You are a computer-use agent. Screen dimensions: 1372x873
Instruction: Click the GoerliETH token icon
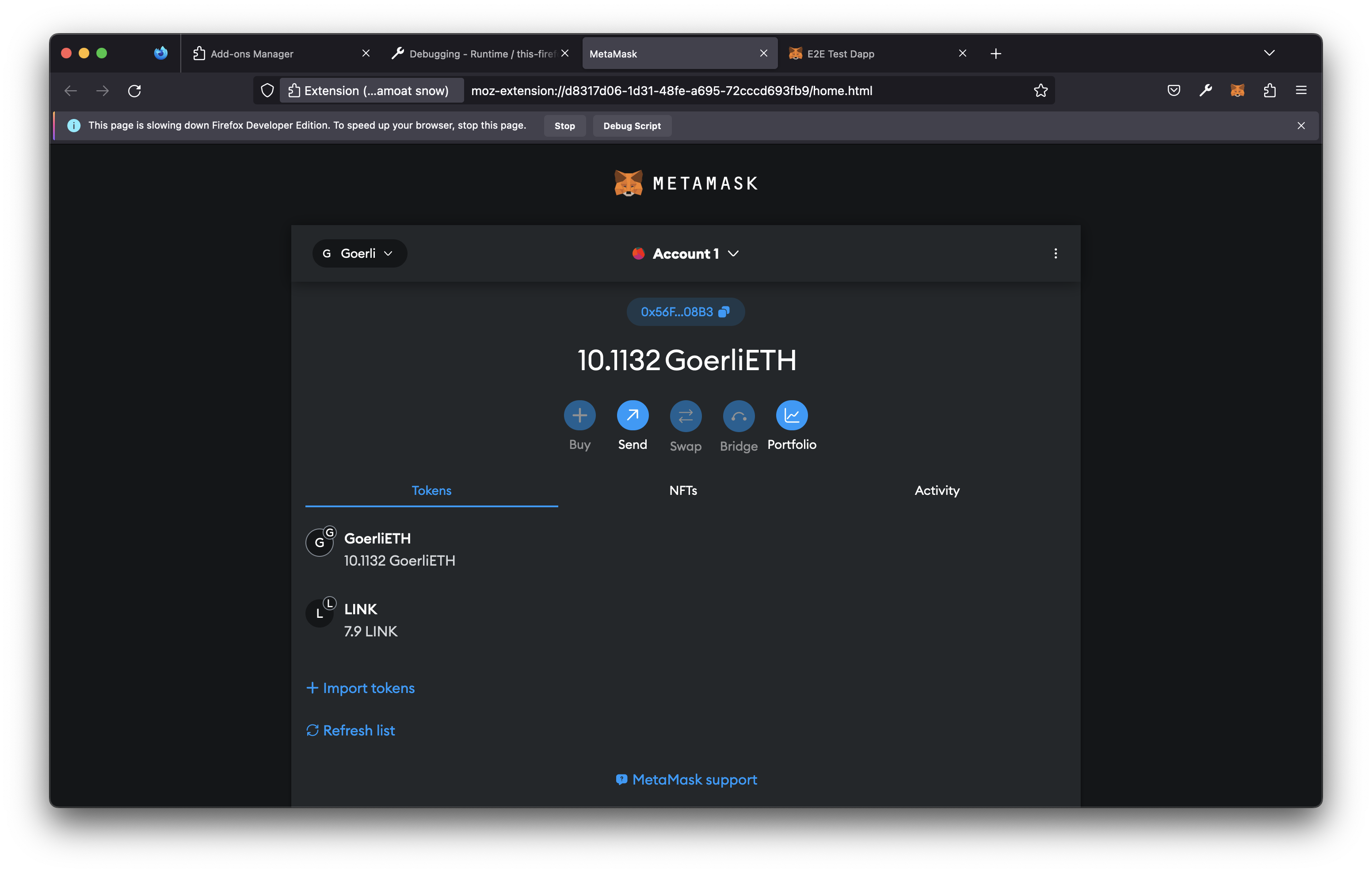click(320, 542)
